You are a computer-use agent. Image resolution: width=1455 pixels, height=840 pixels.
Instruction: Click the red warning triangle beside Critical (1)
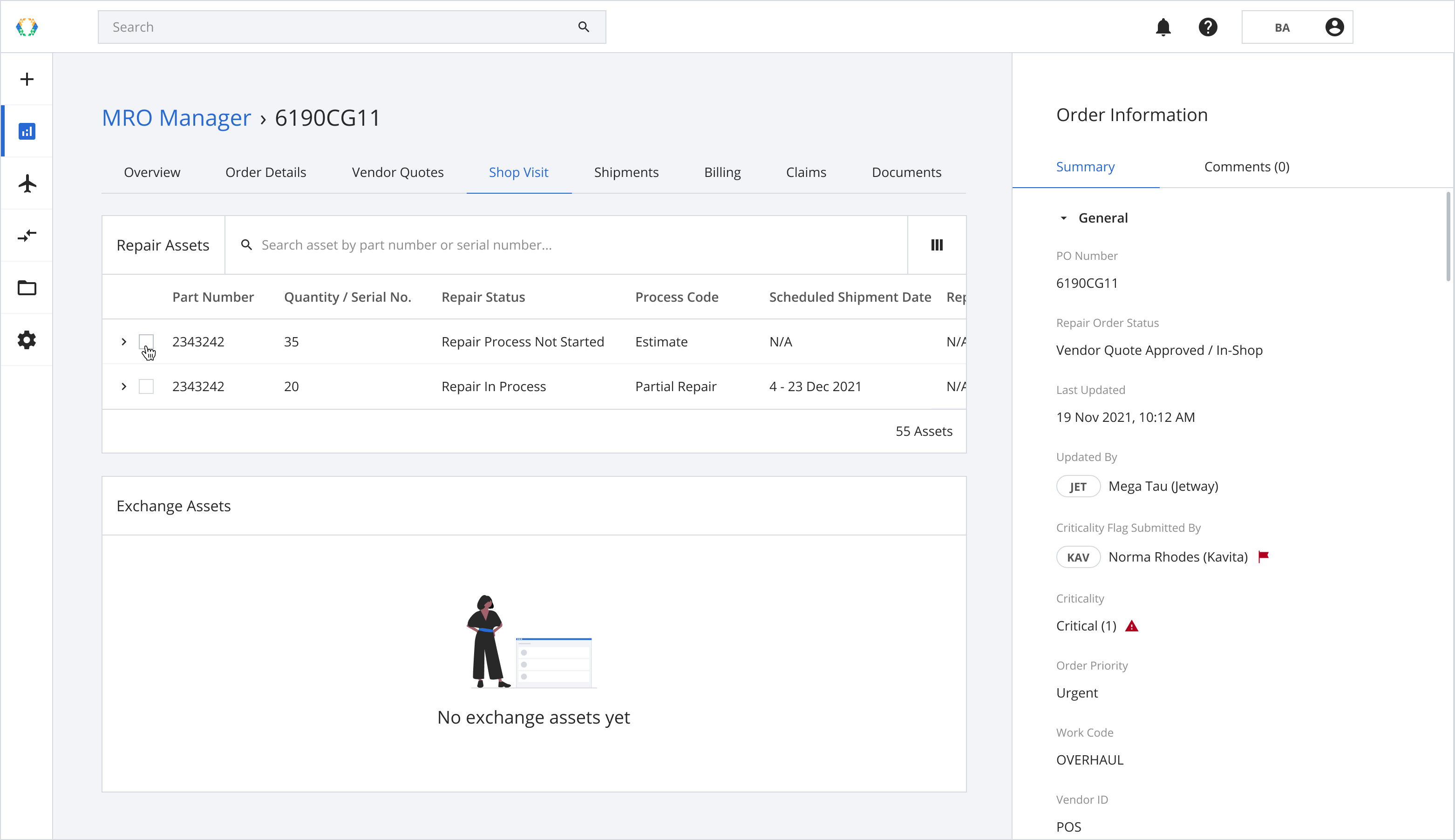(x=1131, y=626)
